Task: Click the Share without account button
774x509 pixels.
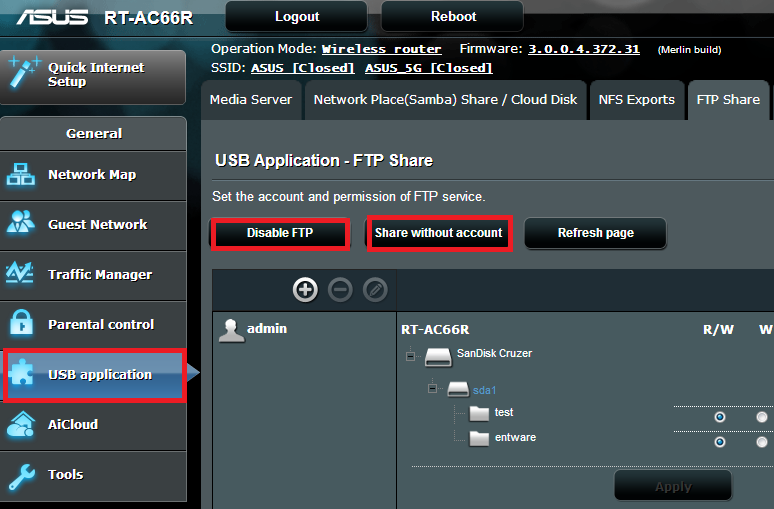Action: (438, 233)
